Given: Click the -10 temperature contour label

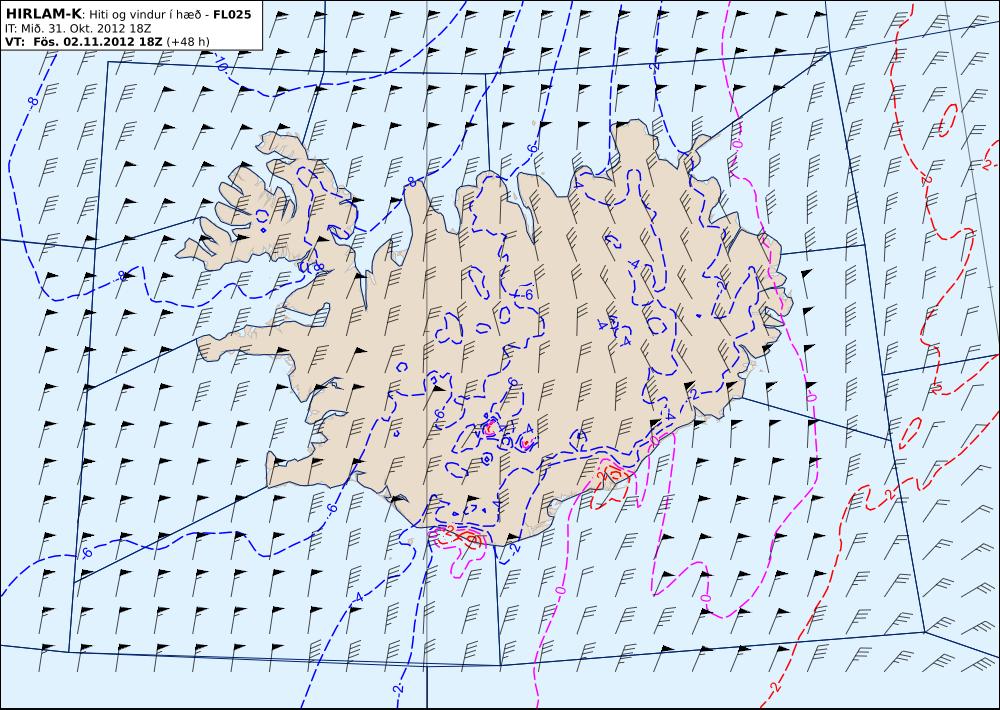Looking at the screenshot, I should coord(222,64).
